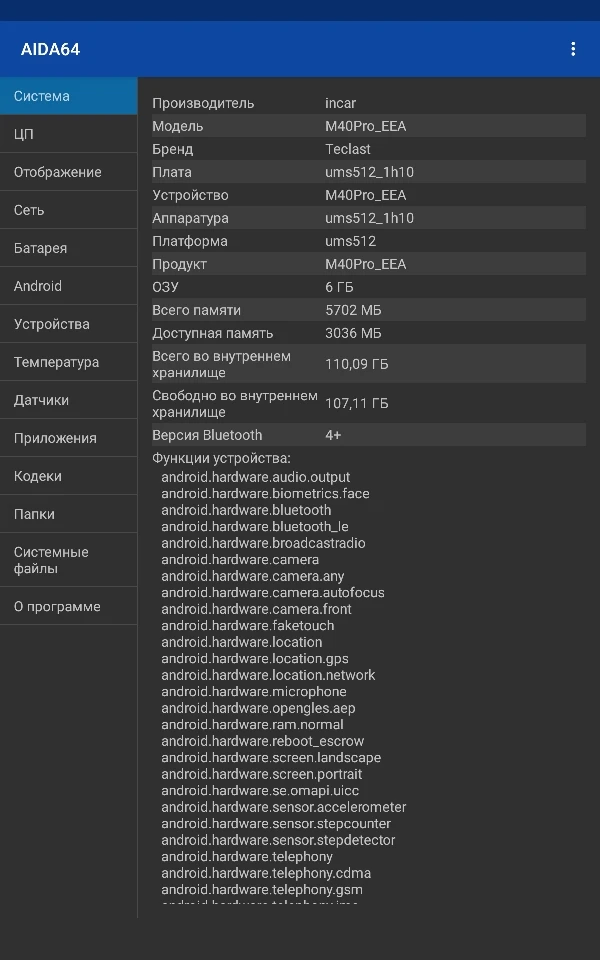
Task: Open Системные файлы section
Action: 68,560
